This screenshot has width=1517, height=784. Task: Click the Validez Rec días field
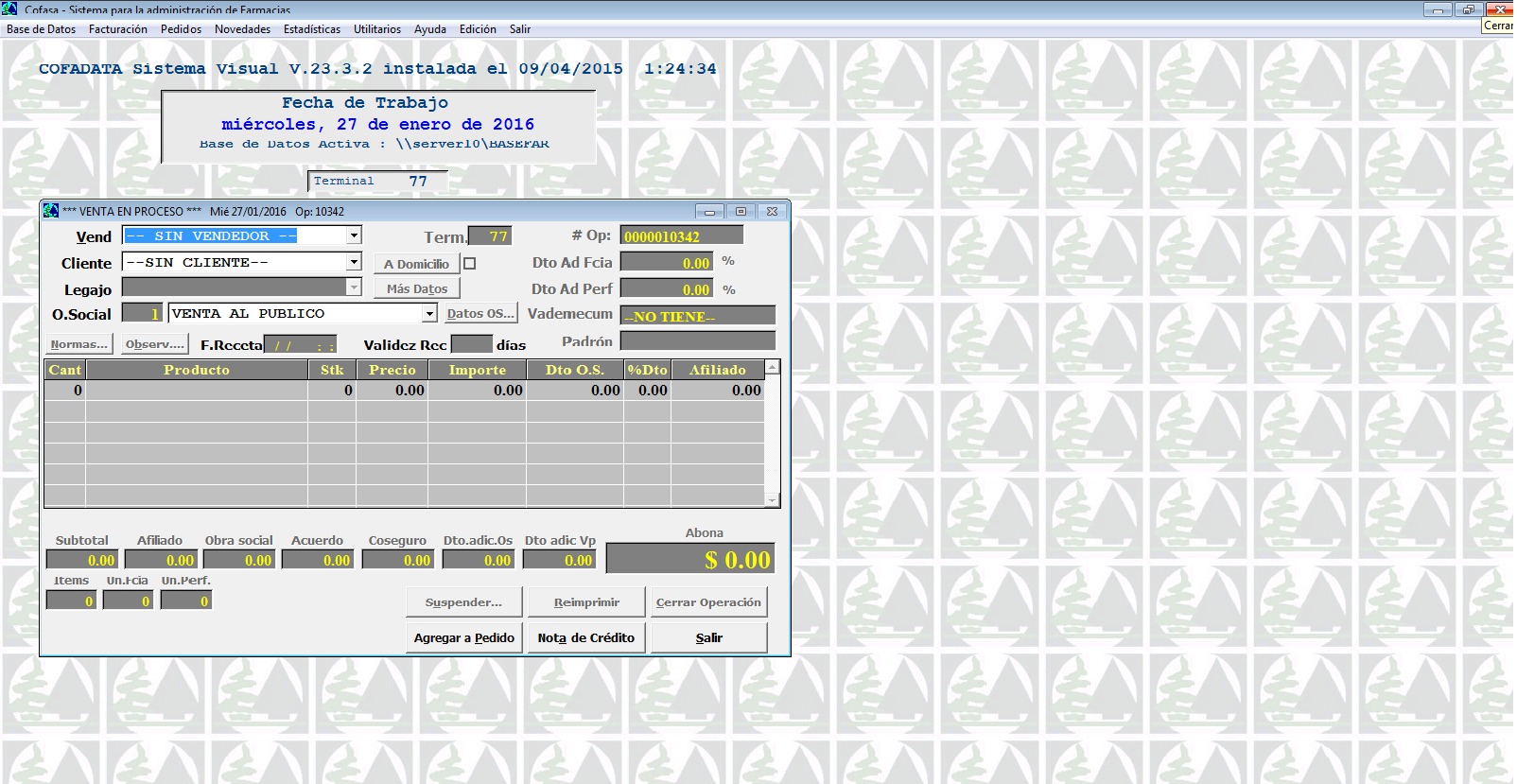(x=472, y=344)
